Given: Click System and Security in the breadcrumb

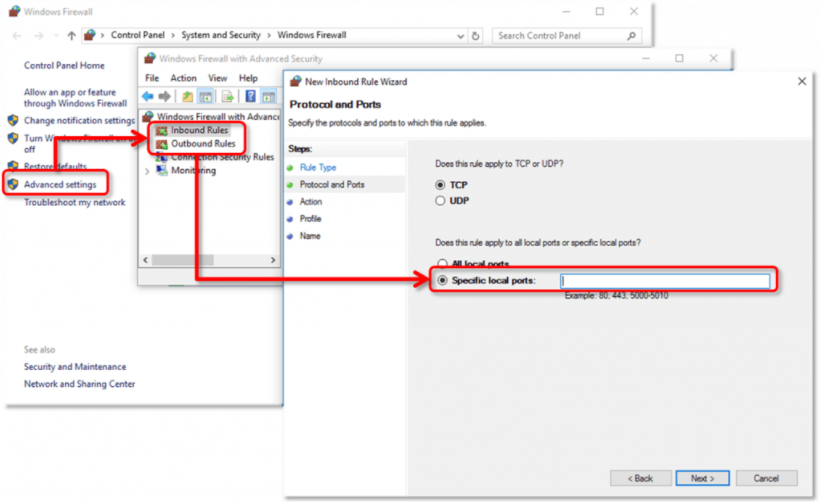Looking at the screenshot, I should point(221,35).
